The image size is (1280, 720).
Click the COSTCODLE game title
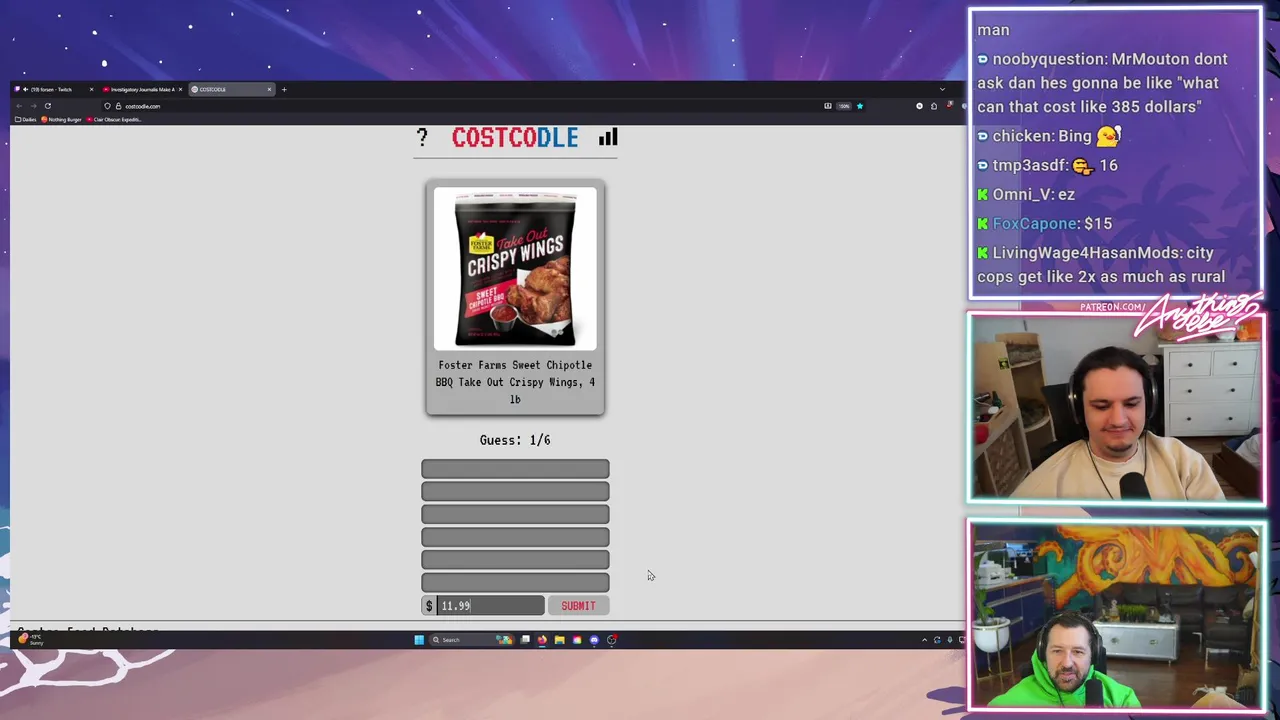pos(515,138)
